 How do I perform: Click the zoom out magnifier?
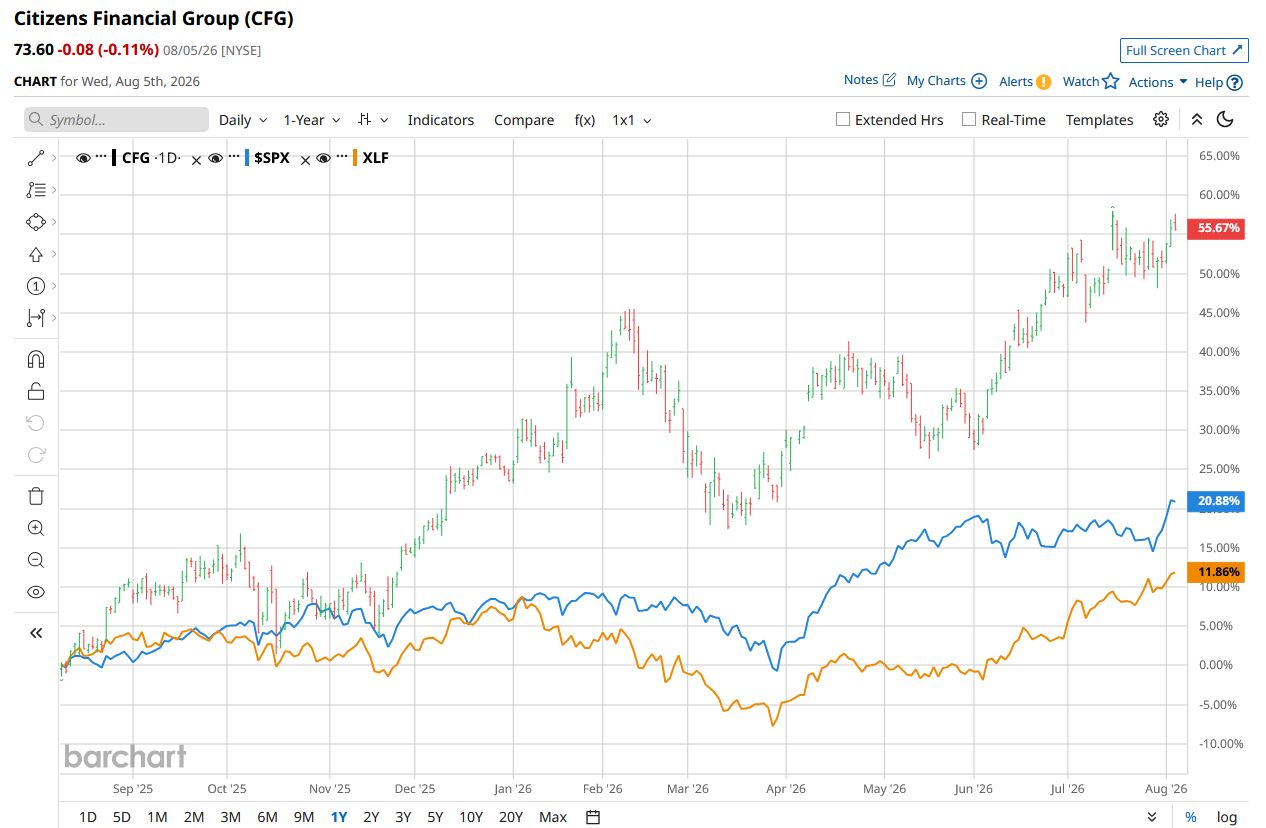pos(36,560)
